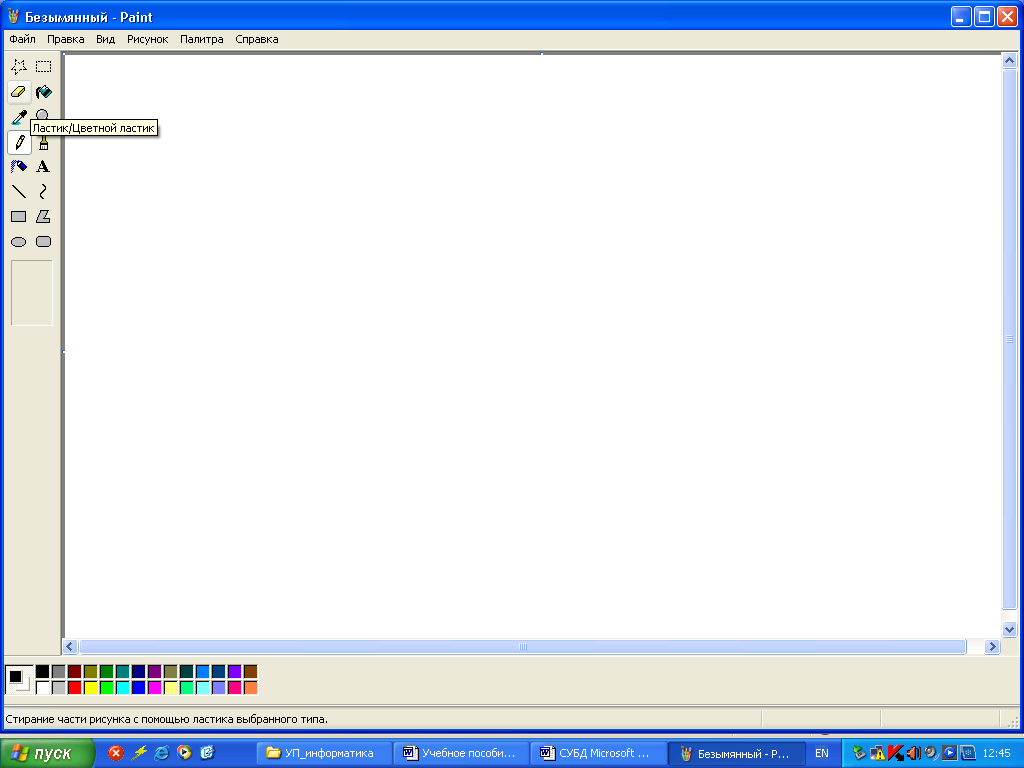Click the horizontal scrollbar left arrow
Image resolution: width=1024 pixels, height=768 pixels.
coord(70,647)
